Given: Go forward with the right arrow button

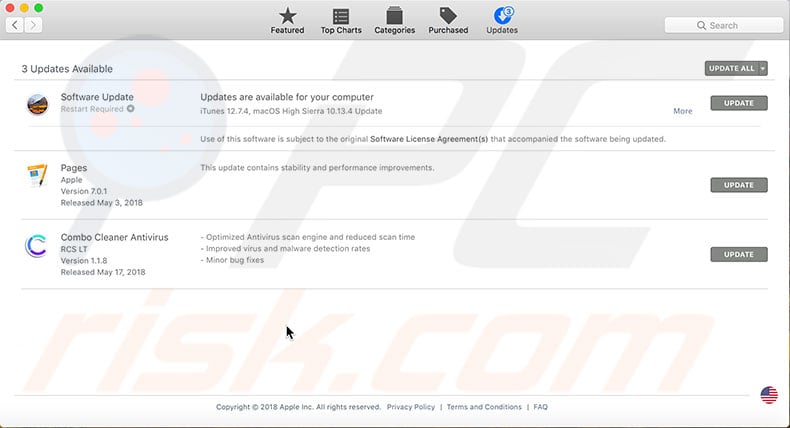Looking at the screenshot, I should click(x=33, y=25).
